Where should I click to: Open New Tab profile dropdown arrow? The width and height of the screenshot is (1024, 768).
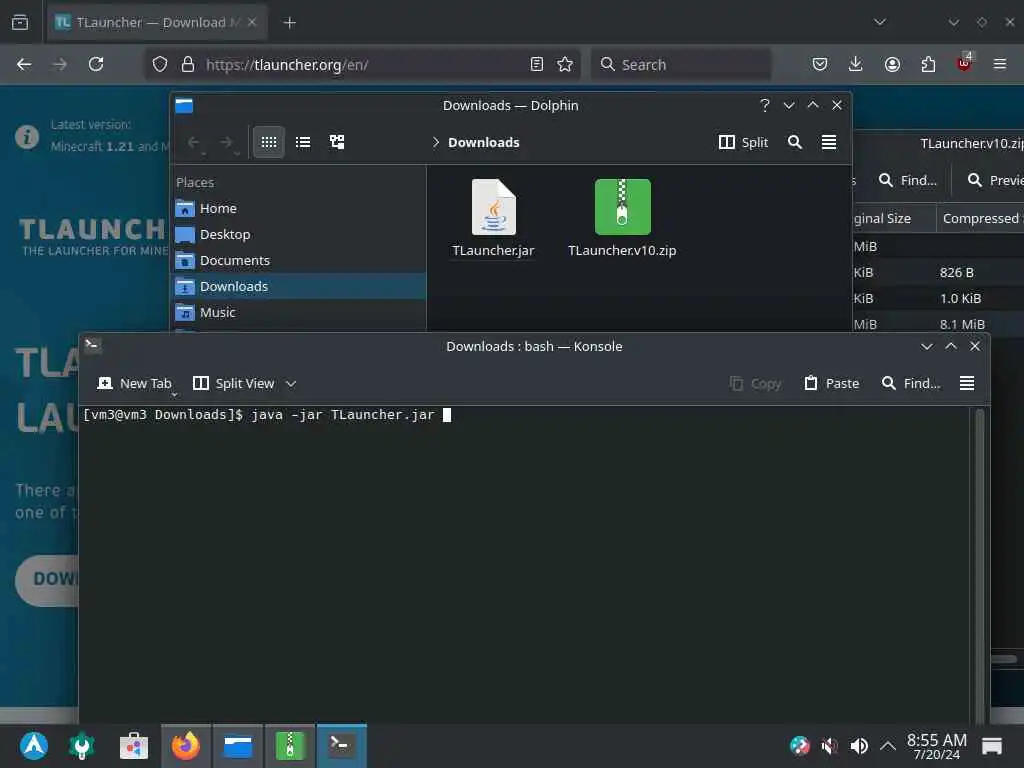174,394
